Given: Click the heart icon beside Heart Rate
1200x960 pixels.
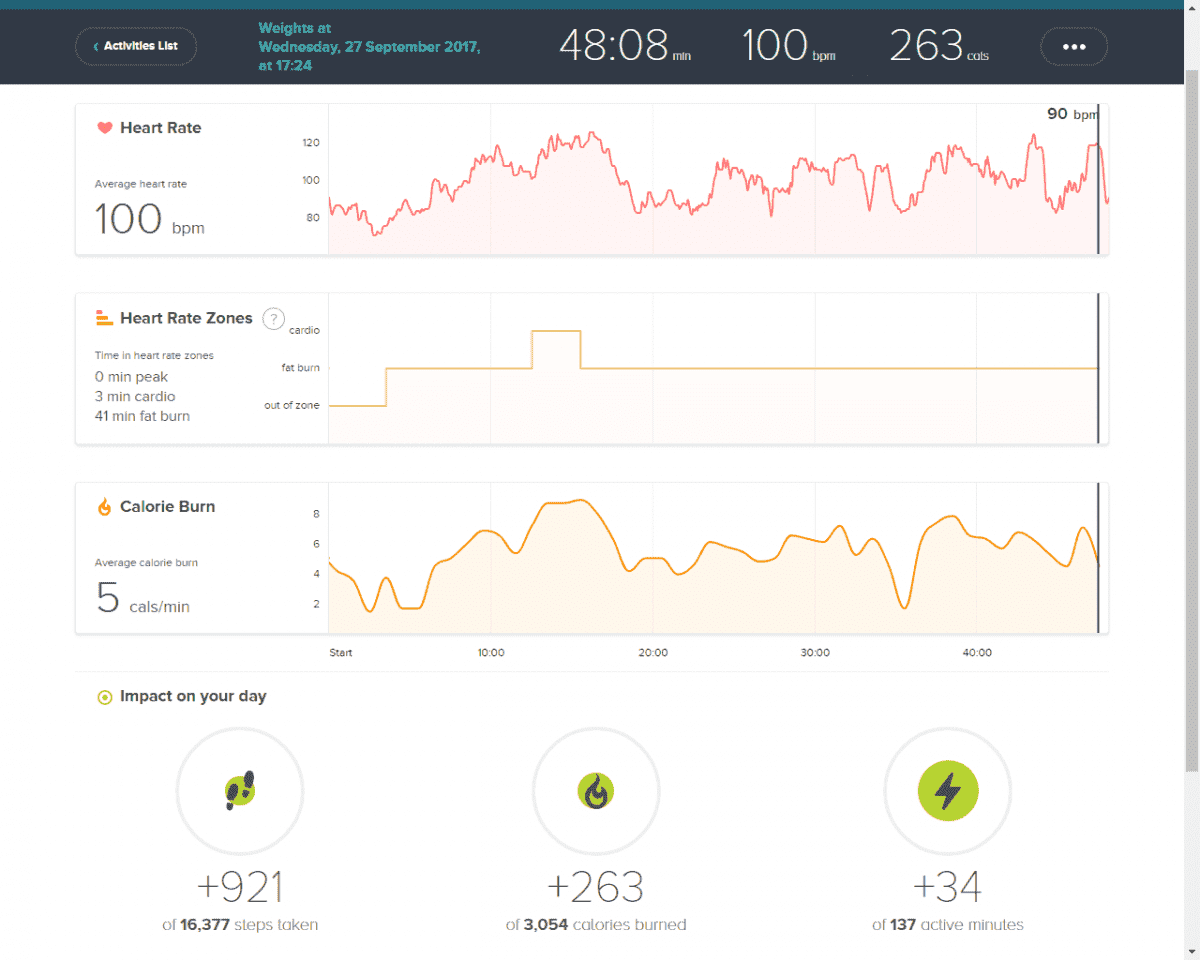Looking at the screenshot, I should [104, 128].
